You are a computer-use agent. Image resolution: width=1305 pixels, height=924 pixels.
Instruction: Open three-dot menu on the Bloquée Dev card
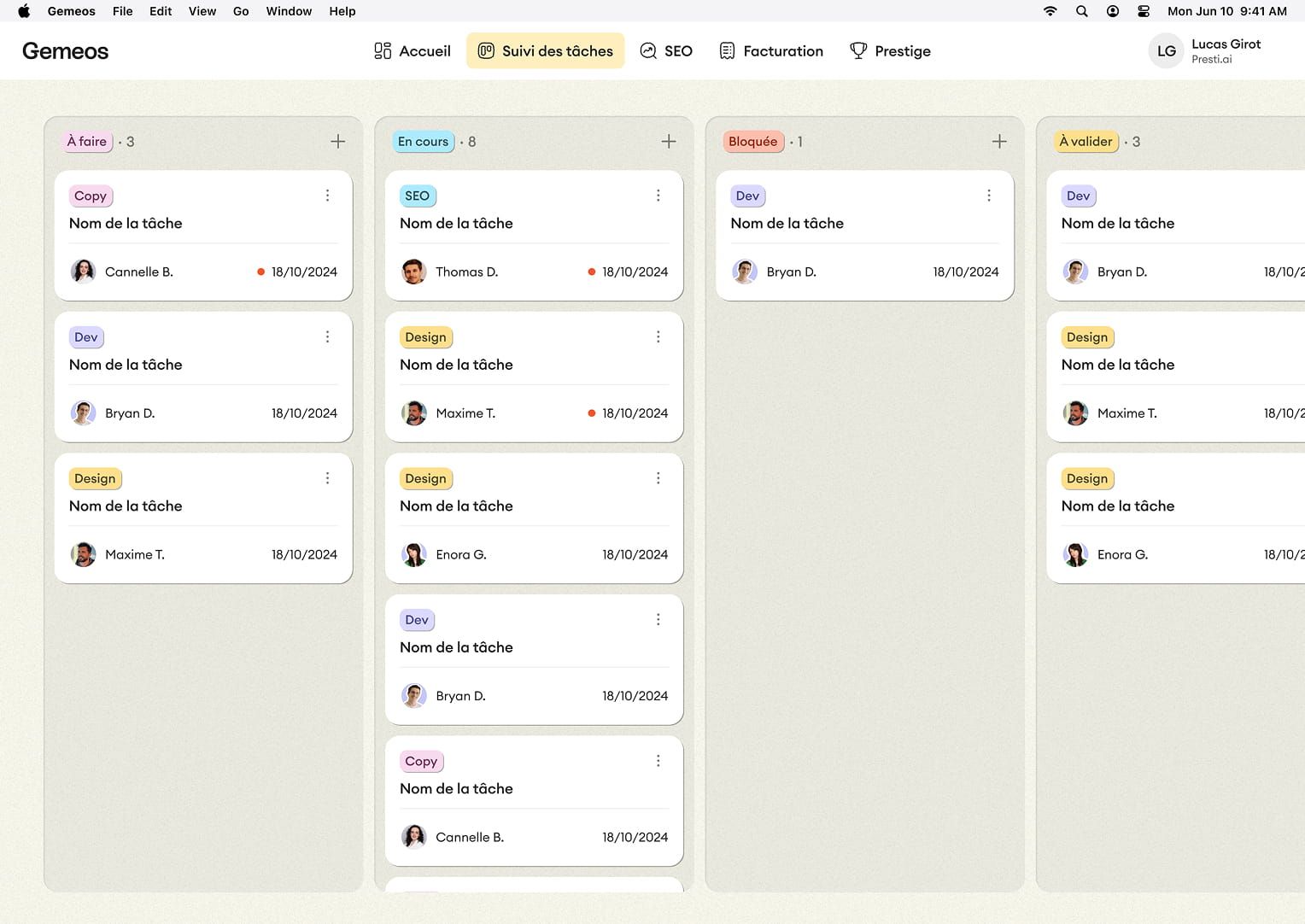tap(989, 196)
